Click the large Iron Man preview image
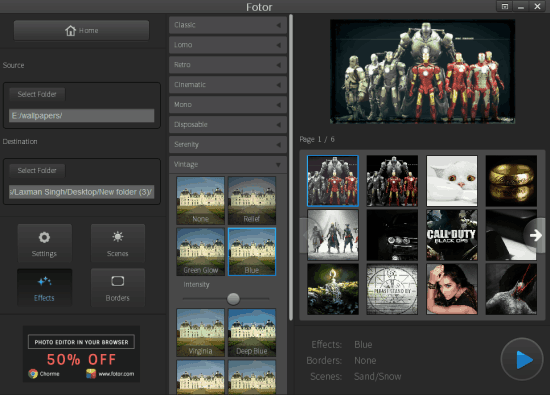The image size is (550, 395). (422, 72)
